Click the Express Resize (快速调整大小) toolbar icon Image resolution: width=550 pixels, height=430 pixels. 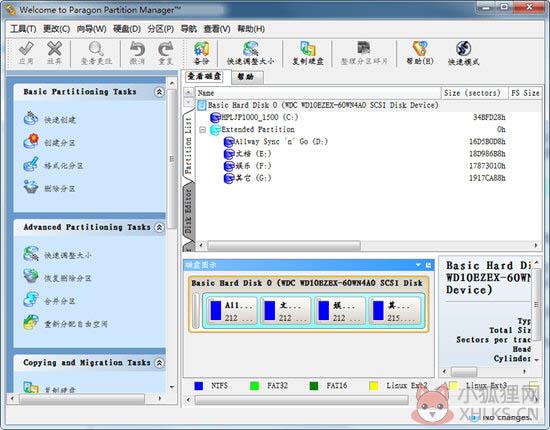(250, 49)
